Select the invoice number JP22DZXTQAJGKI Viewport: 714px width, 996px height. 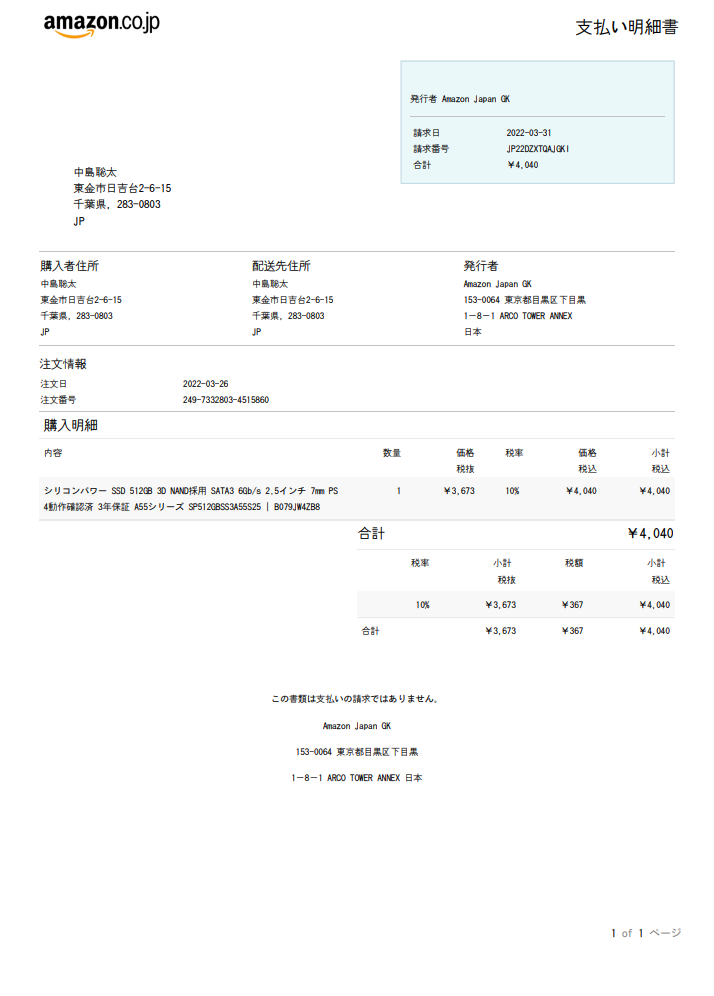click(x=538, y=149)
